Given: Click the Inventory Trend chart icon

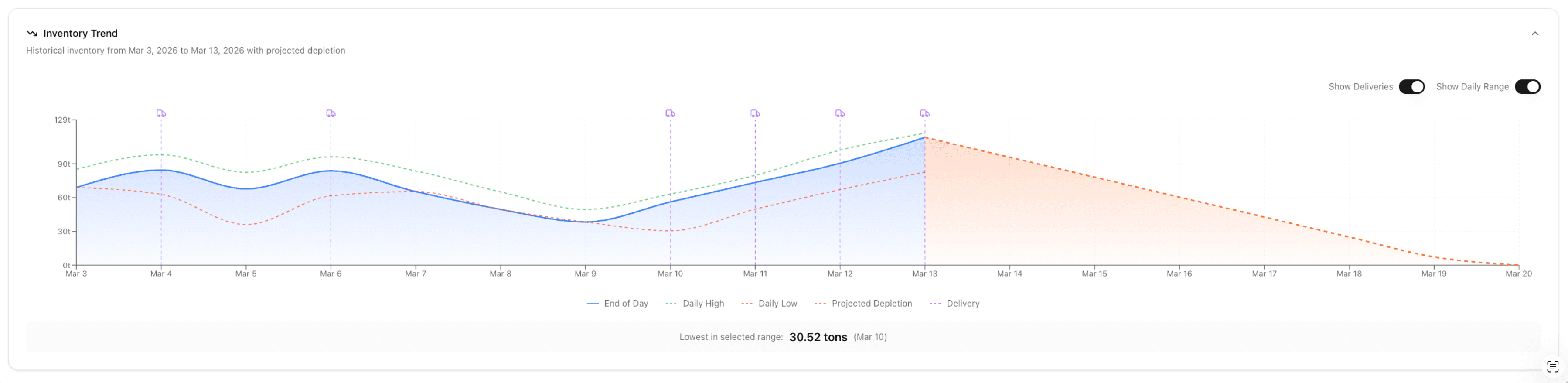Looking at the screenshot, I should pyautogui.click(x=32, y=34).
